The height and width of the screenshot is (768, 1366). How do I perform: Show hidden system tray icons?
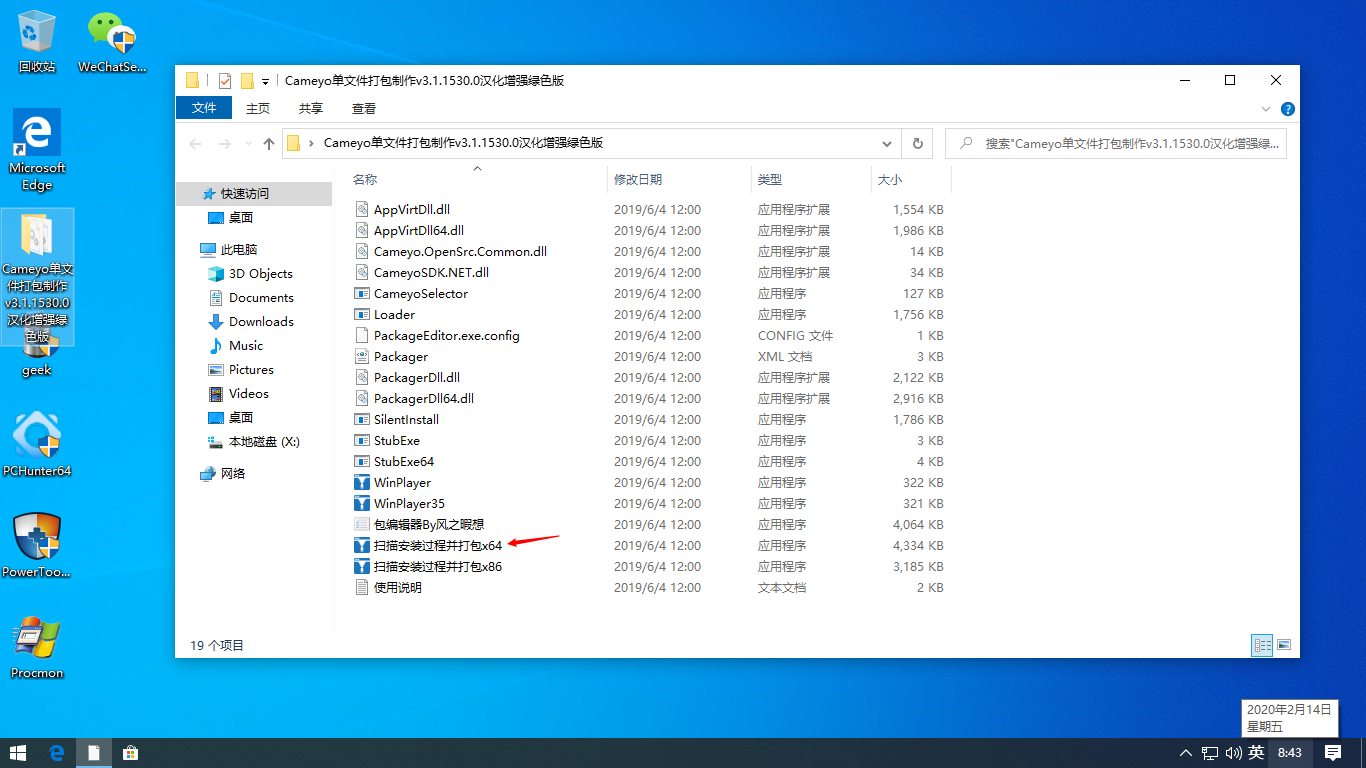point(1186,753)
